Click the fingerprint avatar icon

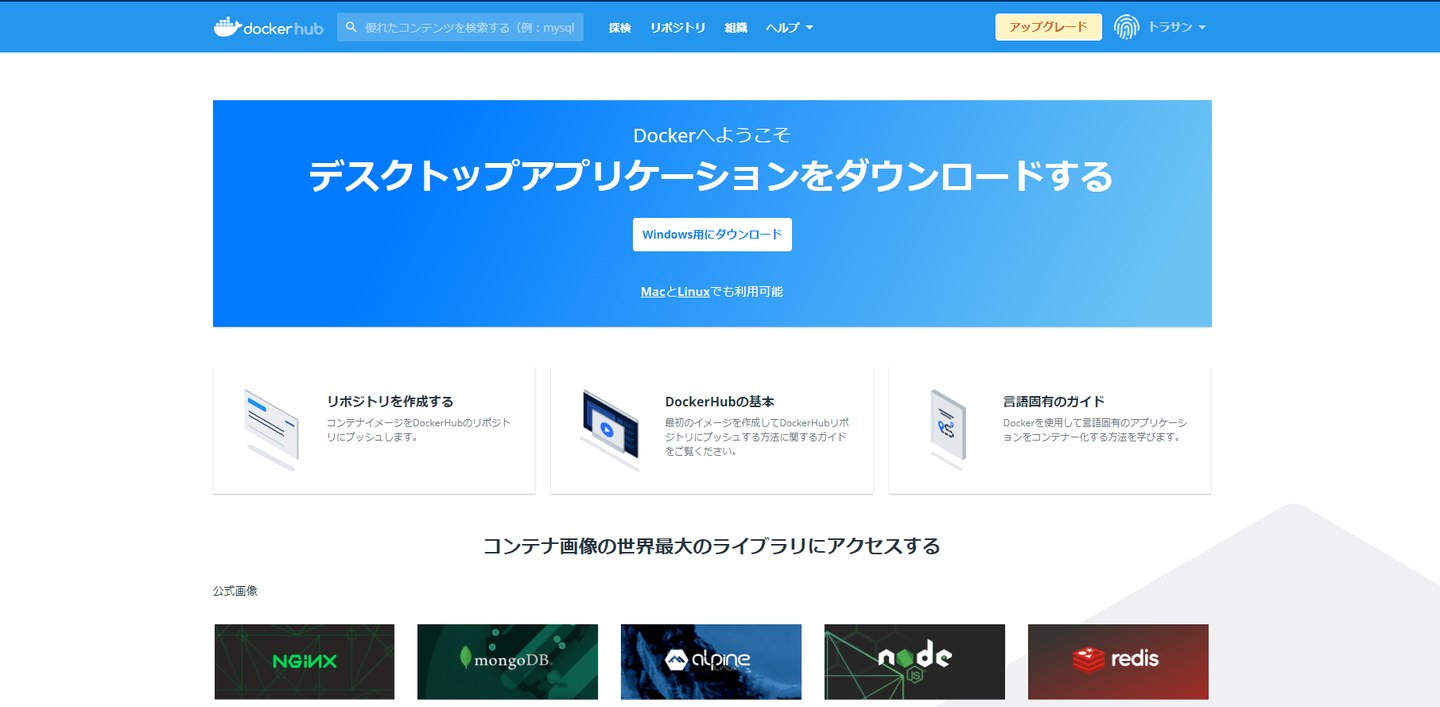(1127, 27)
